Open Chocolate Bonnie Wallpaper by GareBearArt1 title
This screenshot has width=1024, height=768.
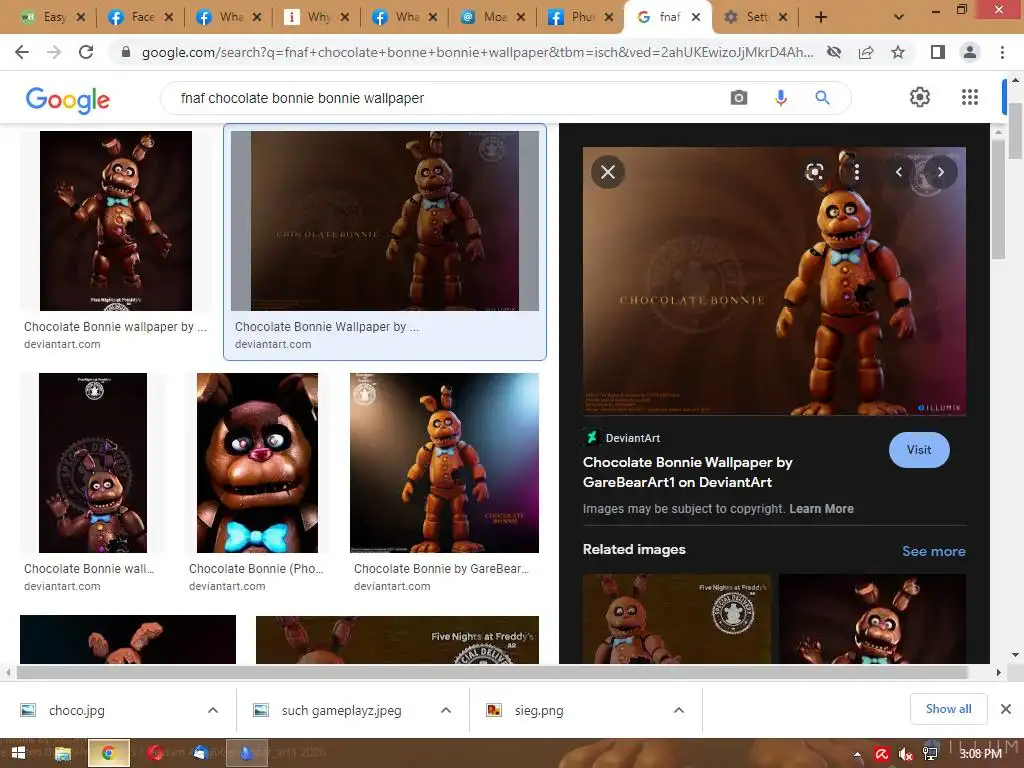coord(687,472)
